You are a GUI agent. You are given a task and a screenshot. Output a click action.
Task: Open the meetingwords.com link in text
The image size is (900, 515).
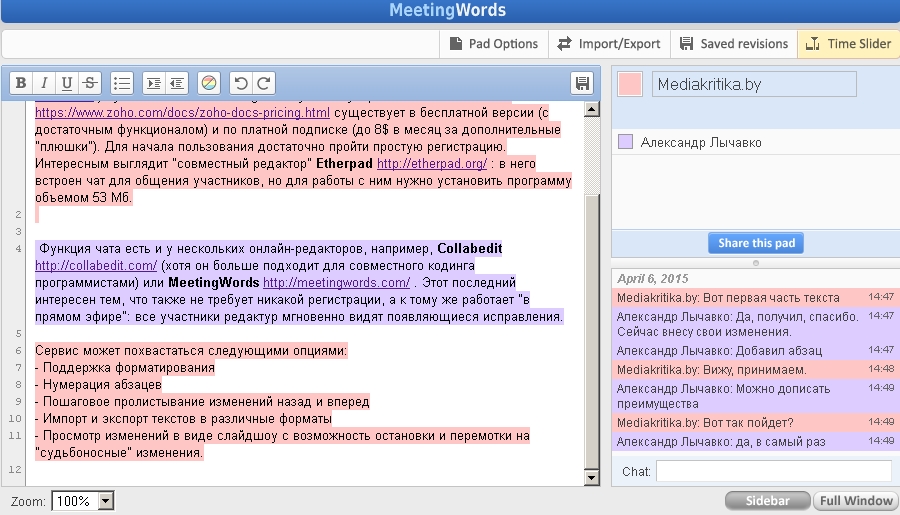tap(336, 282)
